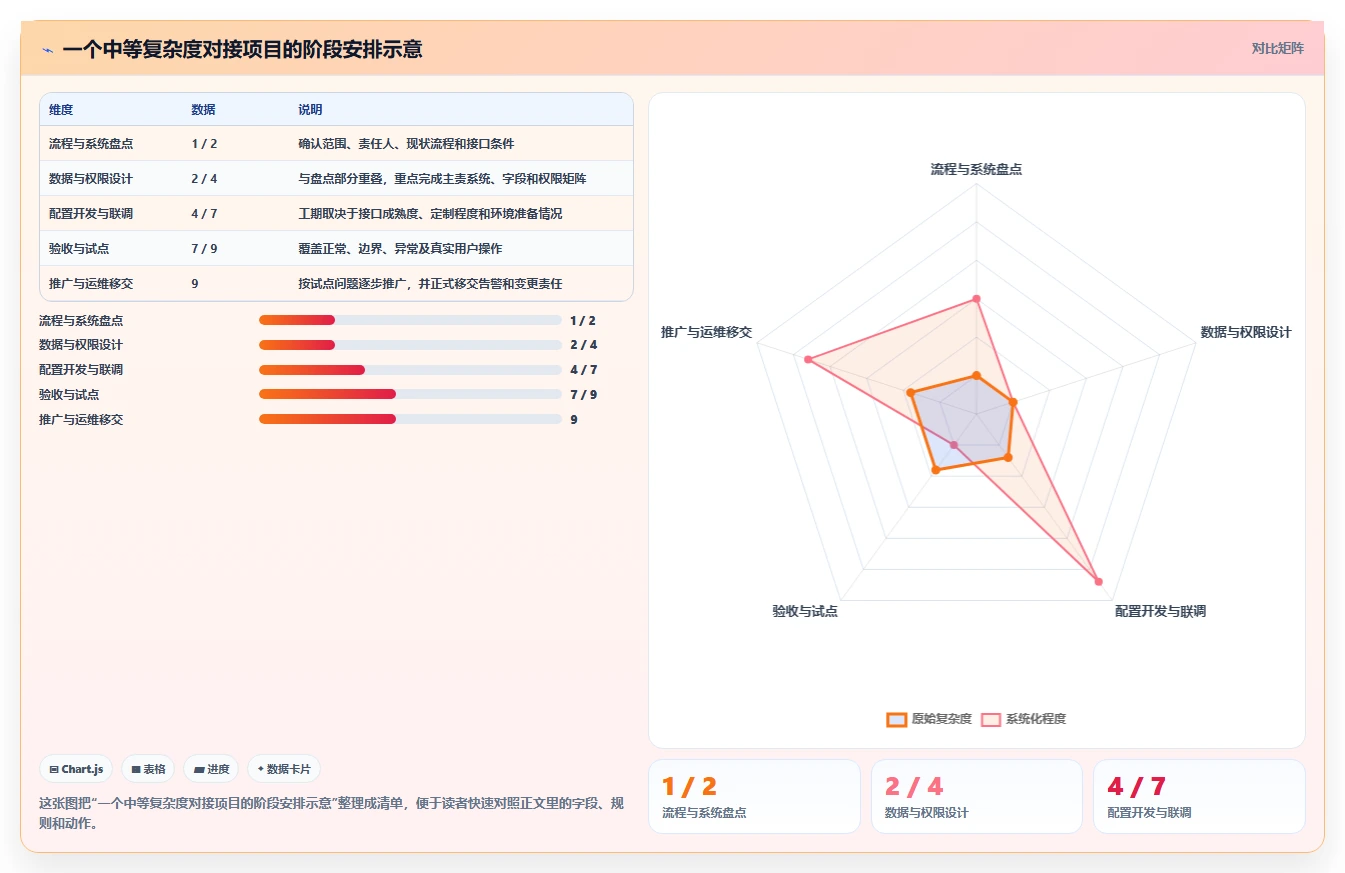The image size is (1345, 873).
Task: Select the 表格 chip
Action: coord(148,769)
